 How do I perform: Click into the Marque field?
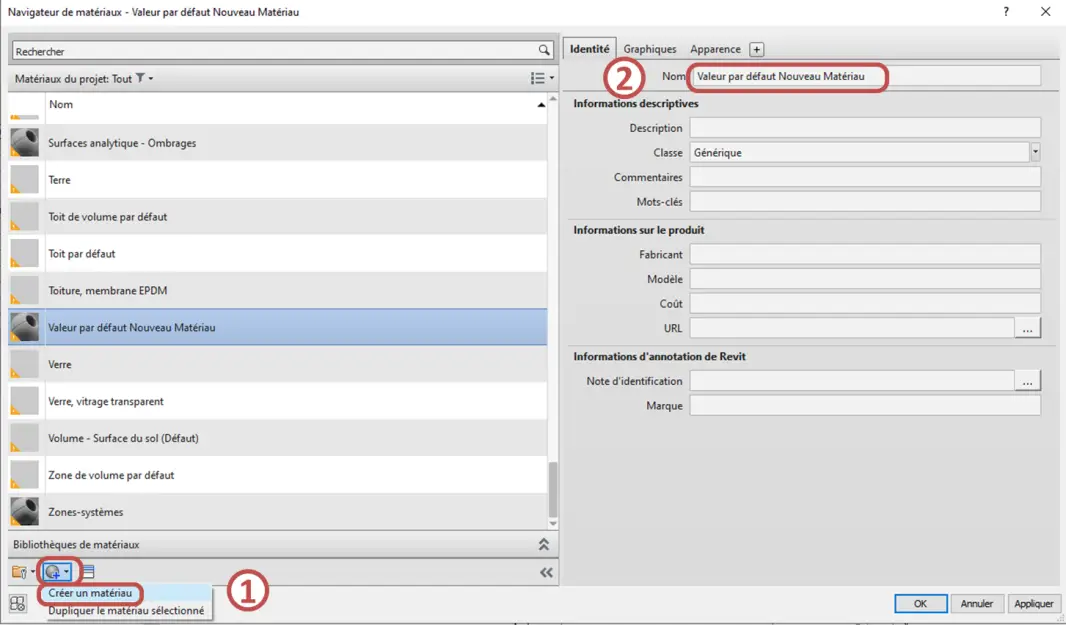865,406
